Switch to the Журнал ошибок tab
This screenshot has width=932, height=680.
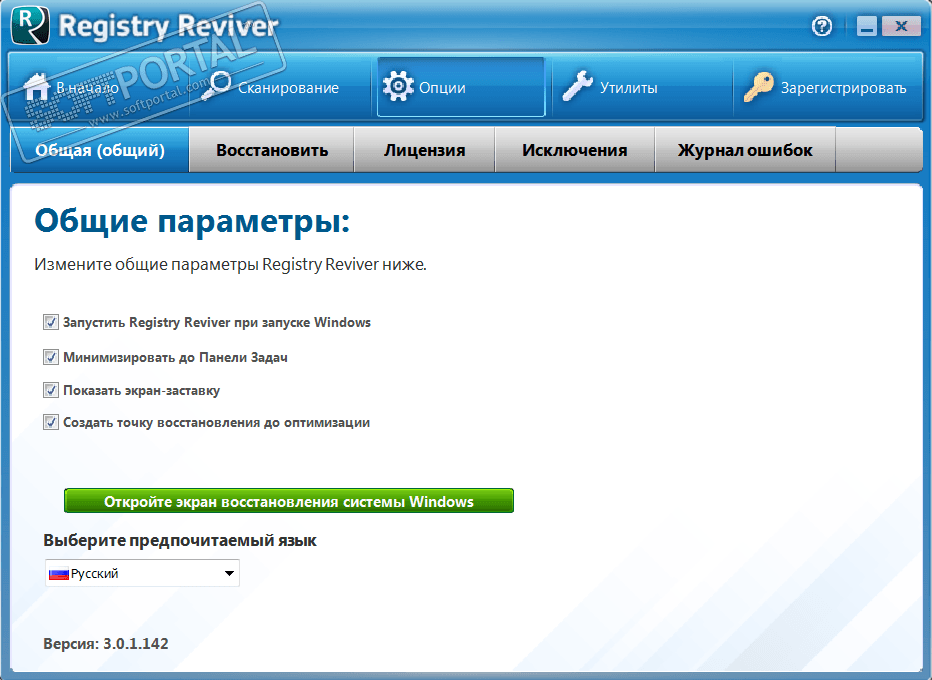(x=745, y=150)
